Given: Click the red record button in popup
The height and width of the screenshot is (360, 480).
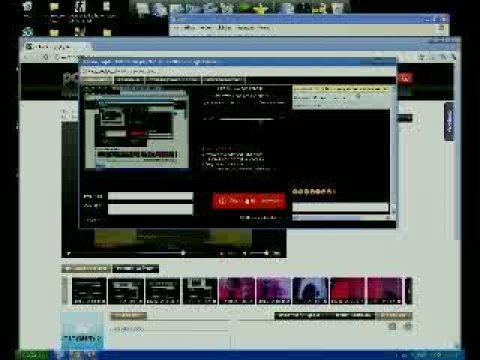Looking at the screenshot, I should tap(249, 201).
